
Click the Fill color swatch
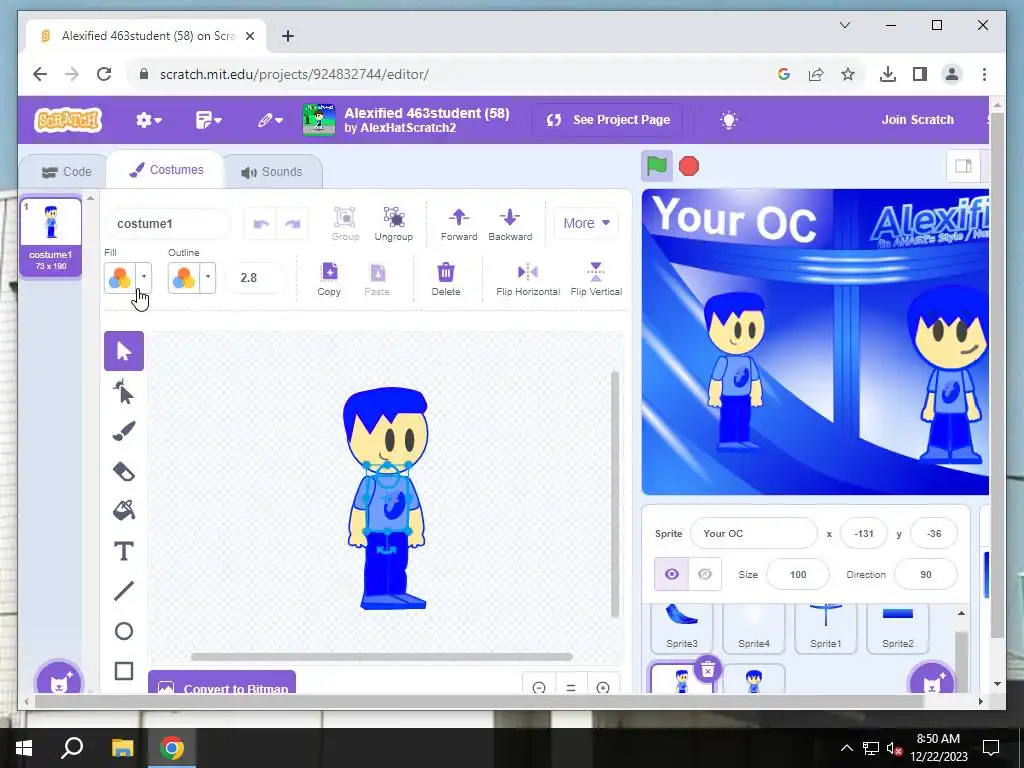[x=120, y=277]
